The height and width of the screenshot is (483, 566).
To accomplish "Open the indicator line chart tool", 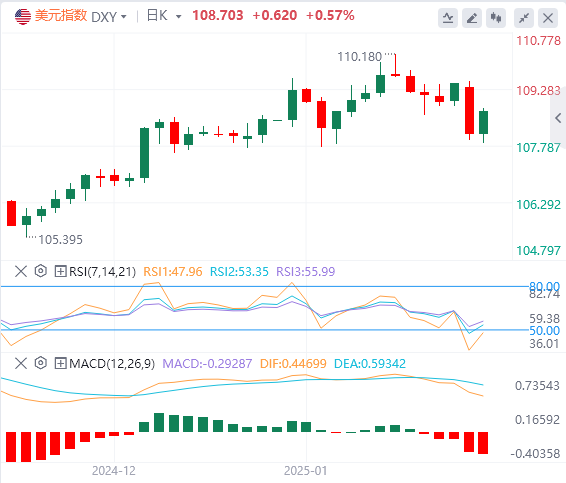I will coord(448,18).
